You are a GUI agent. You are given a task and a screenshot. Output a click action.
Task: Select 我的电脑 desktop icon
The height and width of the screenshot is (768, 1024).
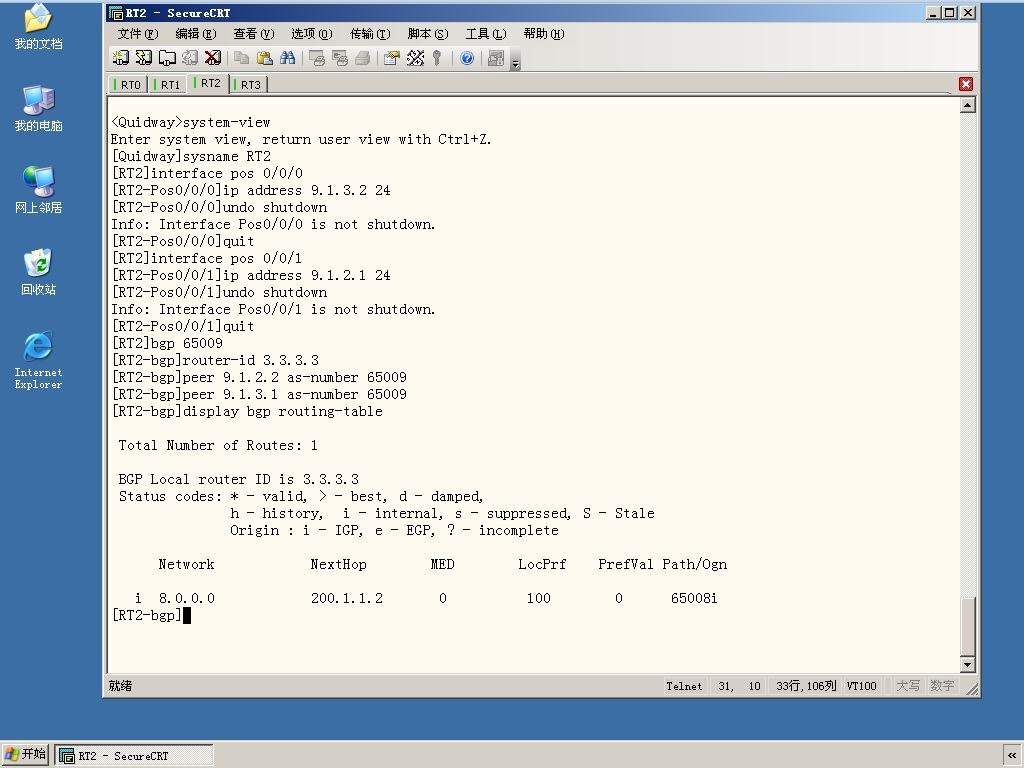(x=39, y=108)
